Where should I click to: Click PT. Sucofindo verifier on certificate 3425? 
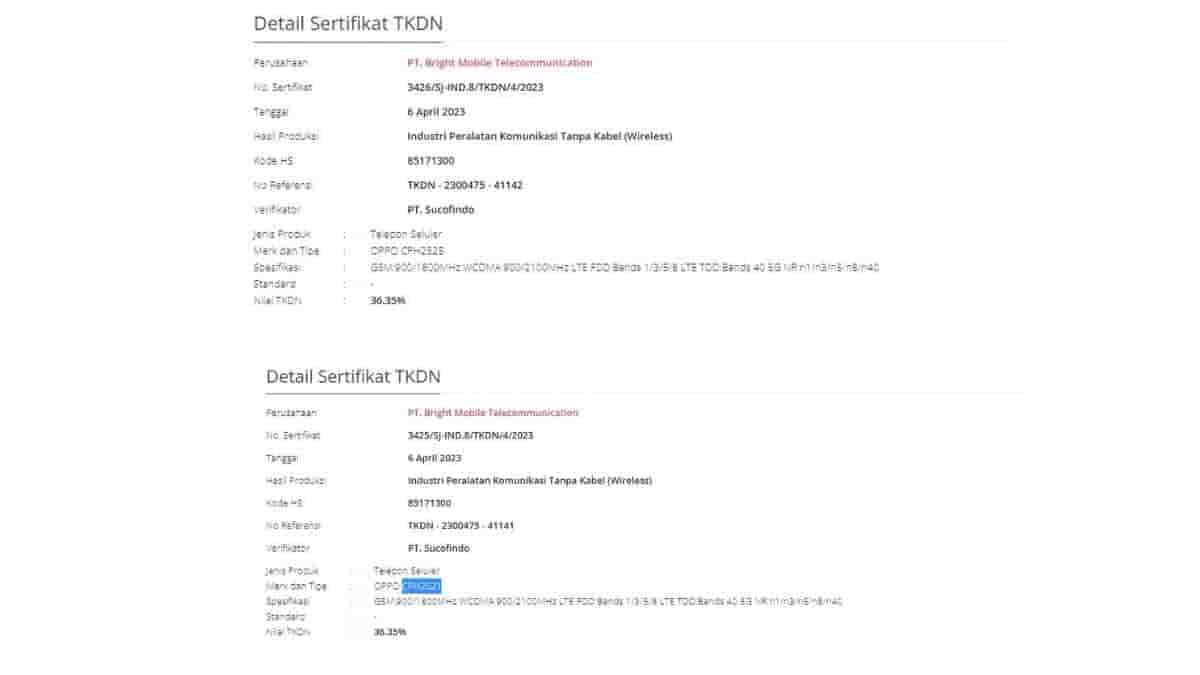(438, 548)
